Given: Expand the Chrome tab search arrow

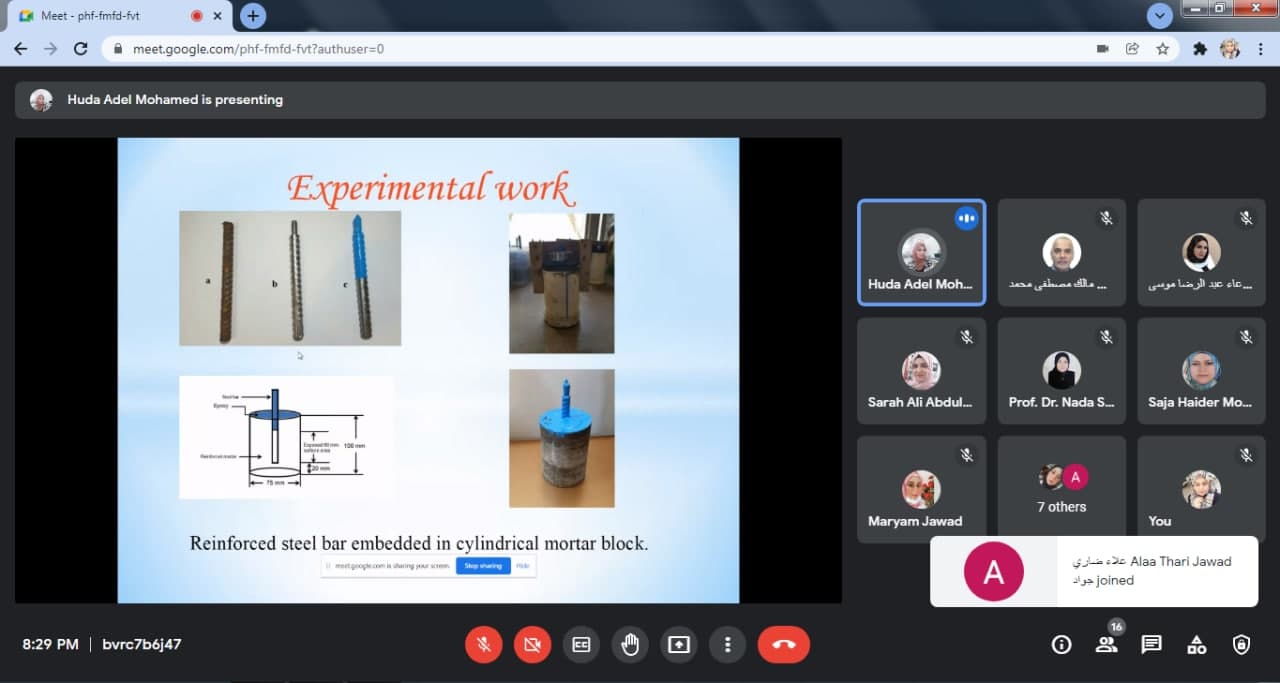Looking at the screenshot, I should (1159, 16).
